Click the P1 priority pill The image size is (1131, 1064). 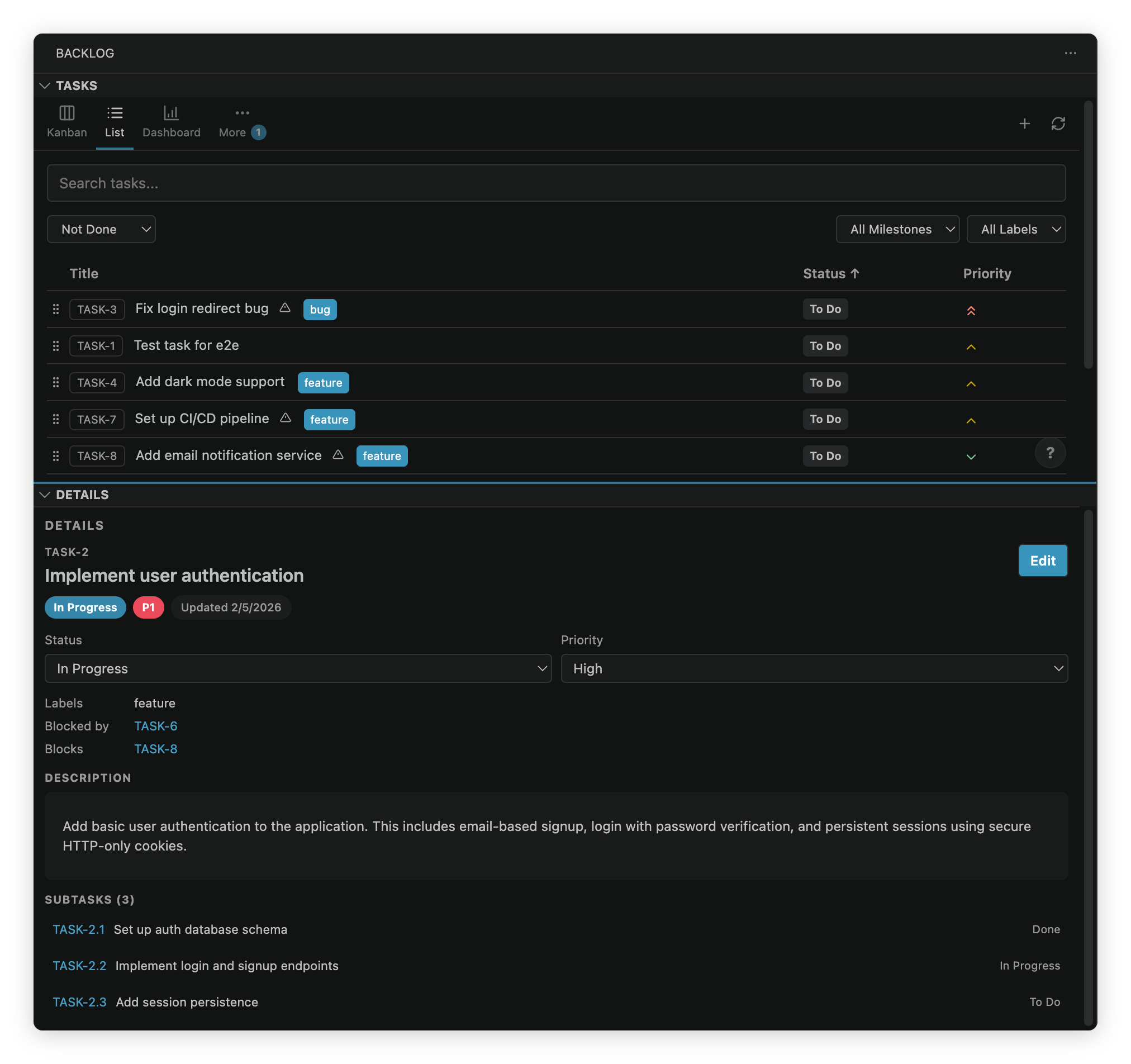click(149, 607)
